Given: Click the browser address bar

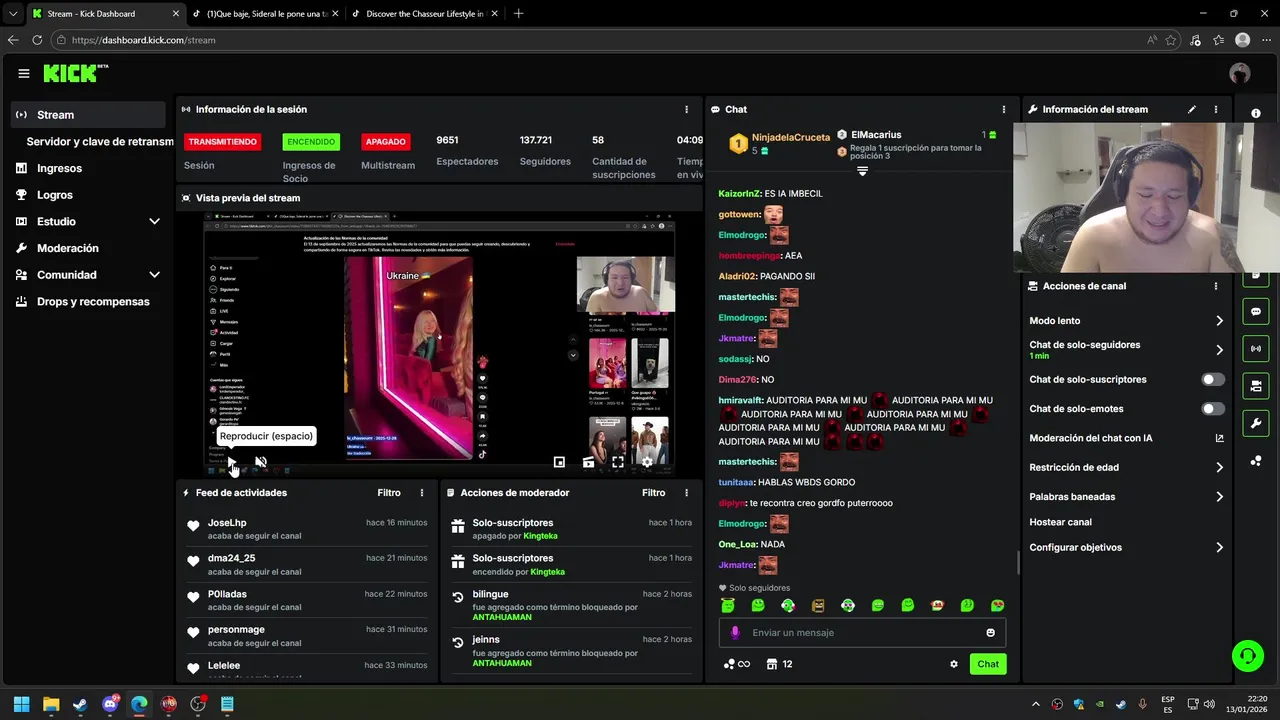Looking at the screenshot, I should [x=600, y=40].
